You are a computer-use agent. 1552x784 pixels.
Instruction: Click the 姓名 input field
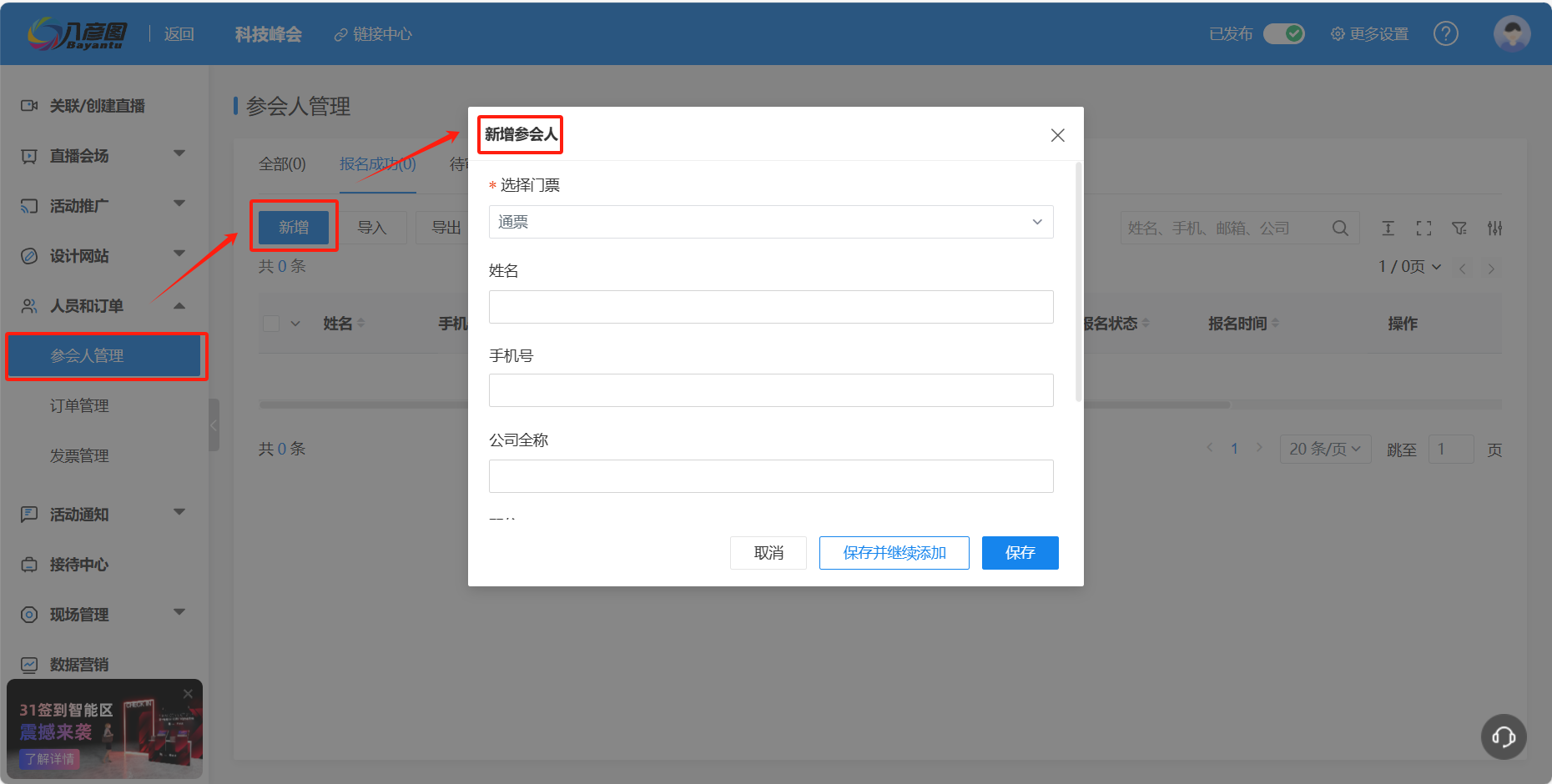tap(770, 307)
